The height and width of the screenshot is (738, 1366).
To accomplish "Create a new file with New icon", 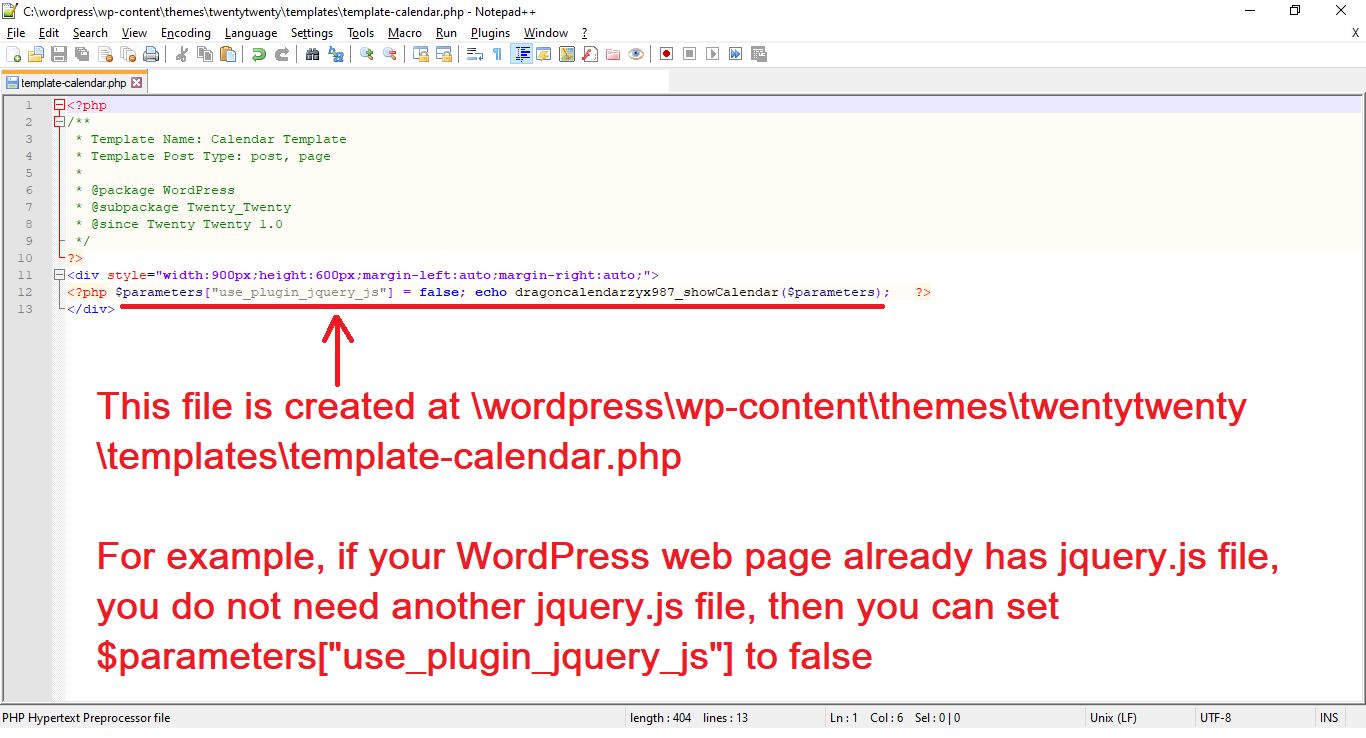I will (13, 54).
